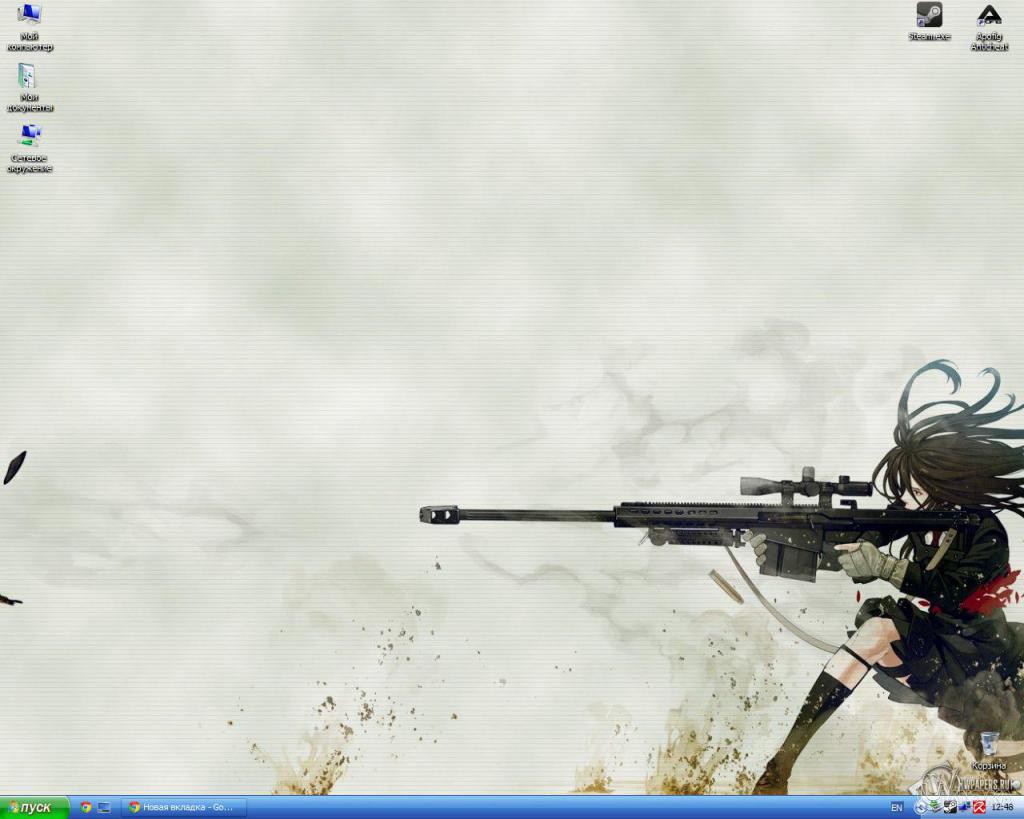The height and width of the screenshot is (819, 1024).
Task: Select the Корзина recycle bin icon
Action: click(x=989, y=751)
